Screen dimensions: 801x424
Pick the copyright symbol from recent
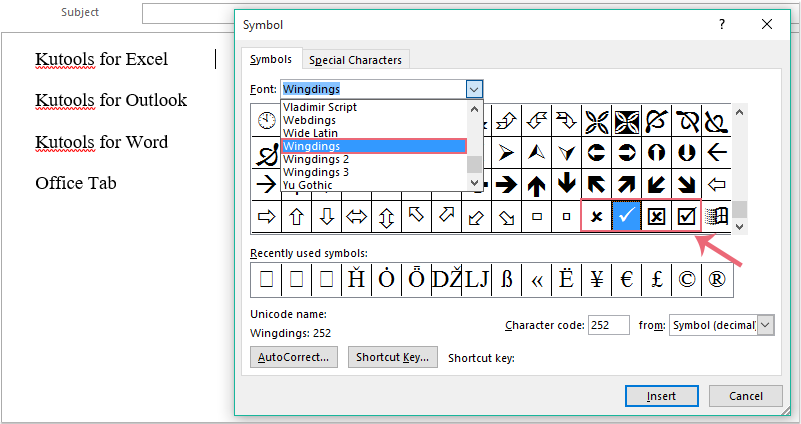click(688, 280)
